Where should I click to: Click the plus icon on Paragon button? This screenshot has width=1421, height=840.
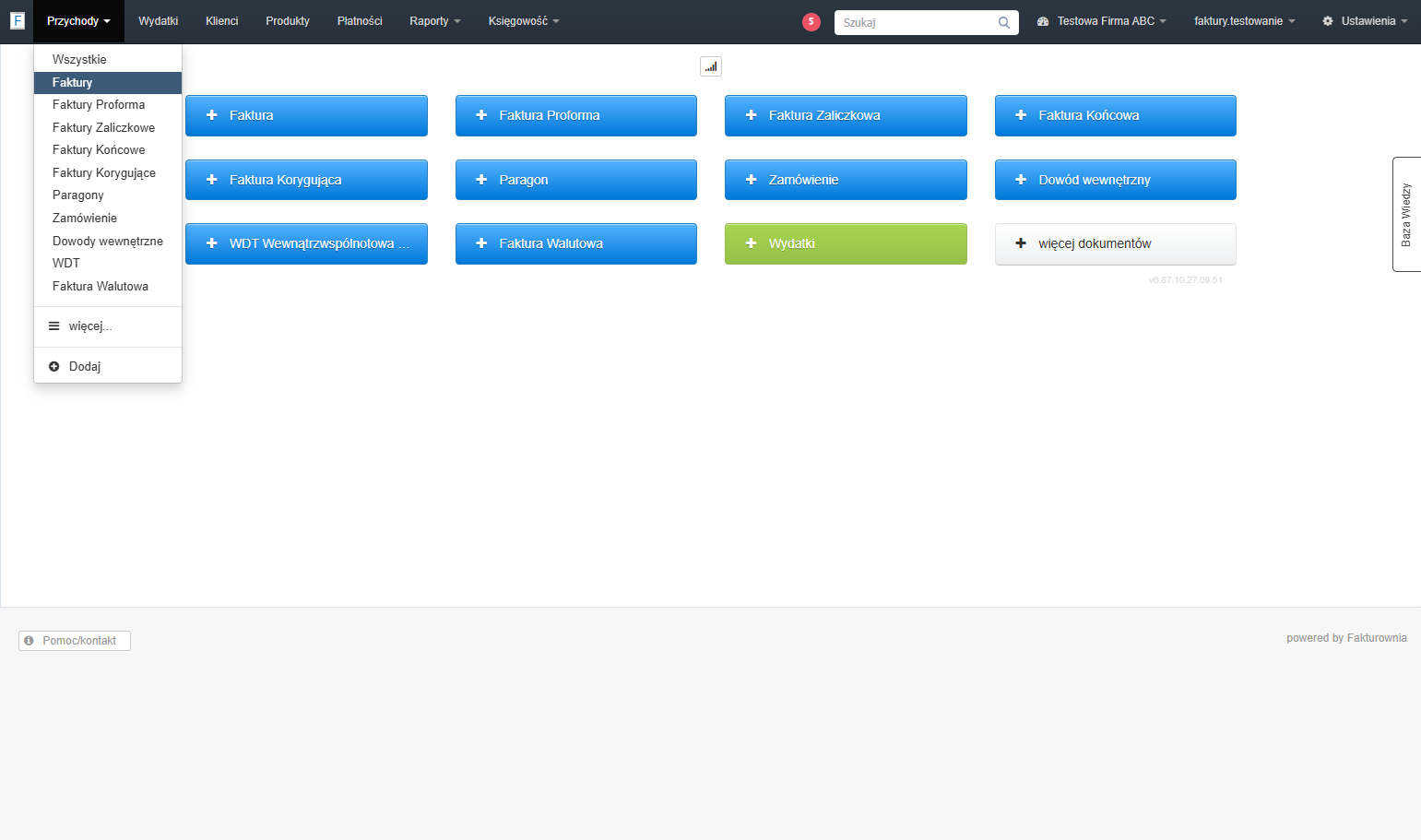[481, 180]
